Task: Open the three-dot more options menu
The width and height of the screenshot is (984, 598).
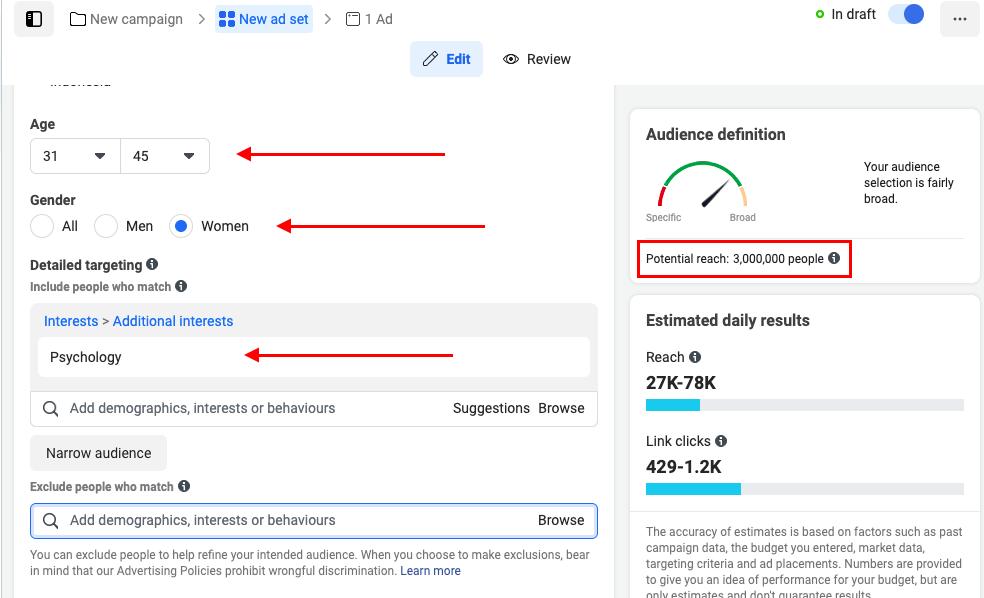Action: pos(960,19)
